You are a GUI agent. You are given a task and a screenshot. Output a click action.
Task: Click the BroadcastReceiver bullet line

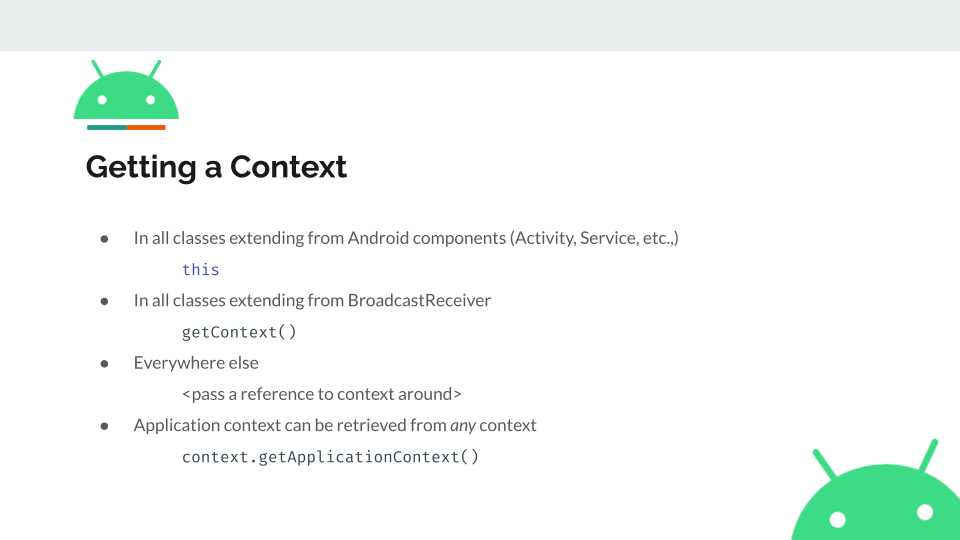312,300
